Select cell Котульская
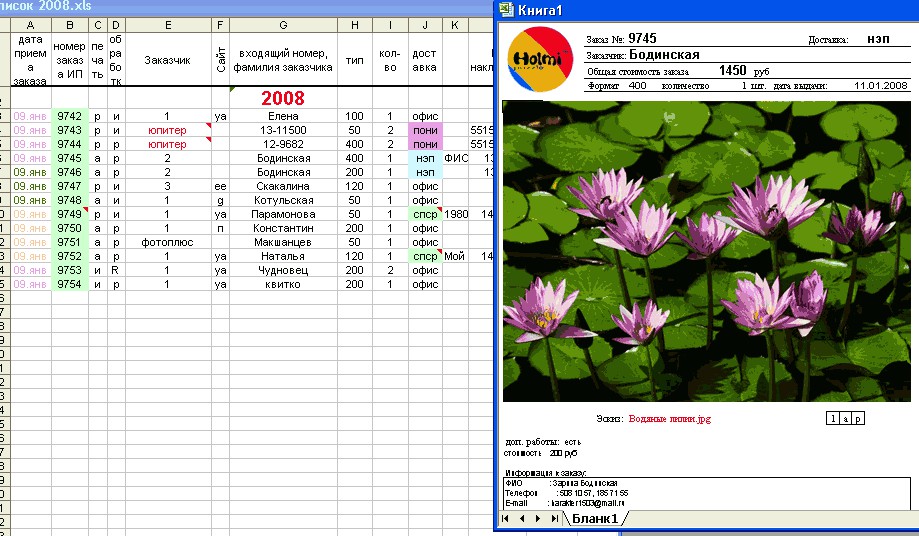This screenshot has height=536, width=919. point(283,200)
